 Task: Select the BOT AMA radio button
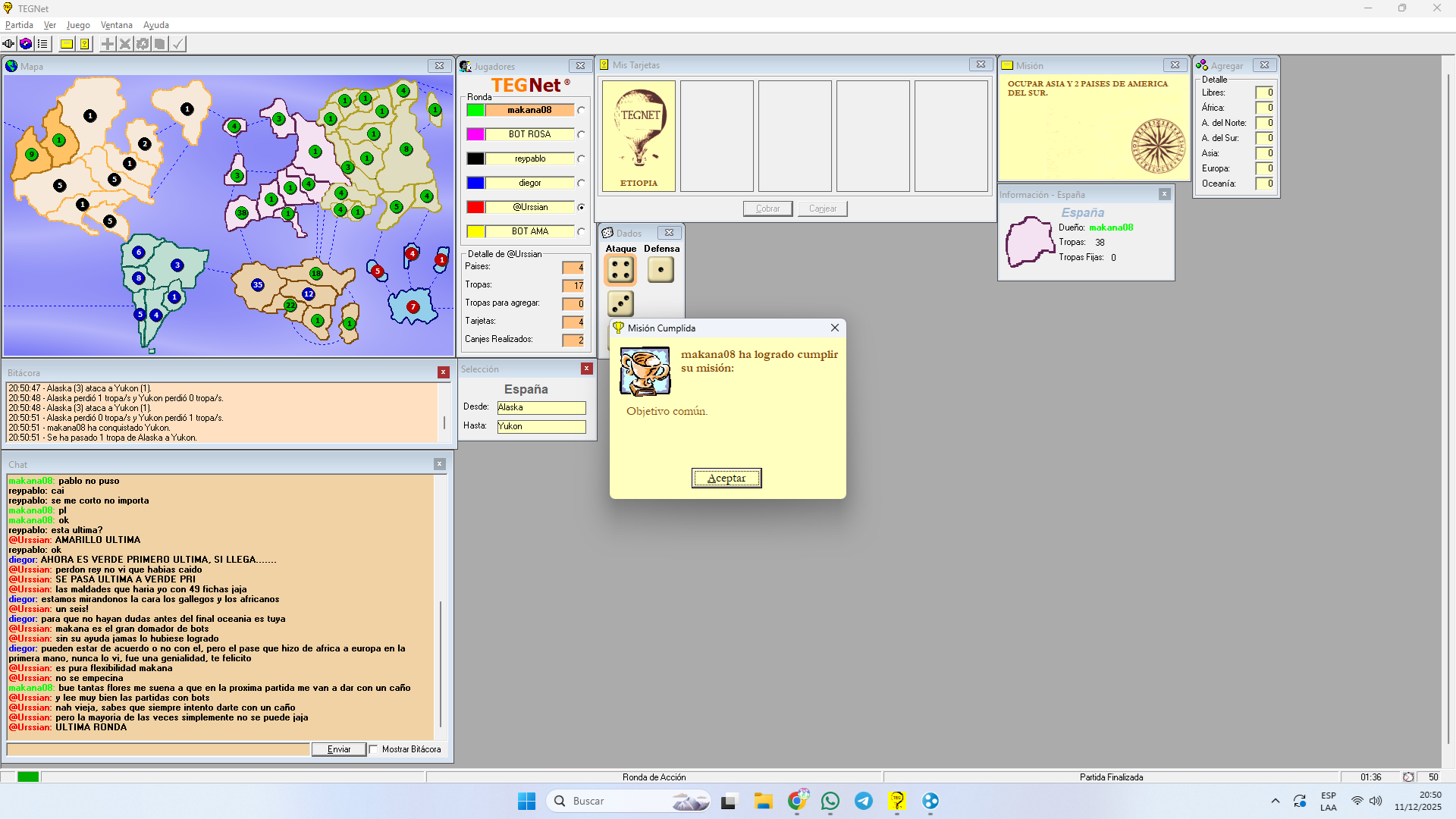point(581,232)
